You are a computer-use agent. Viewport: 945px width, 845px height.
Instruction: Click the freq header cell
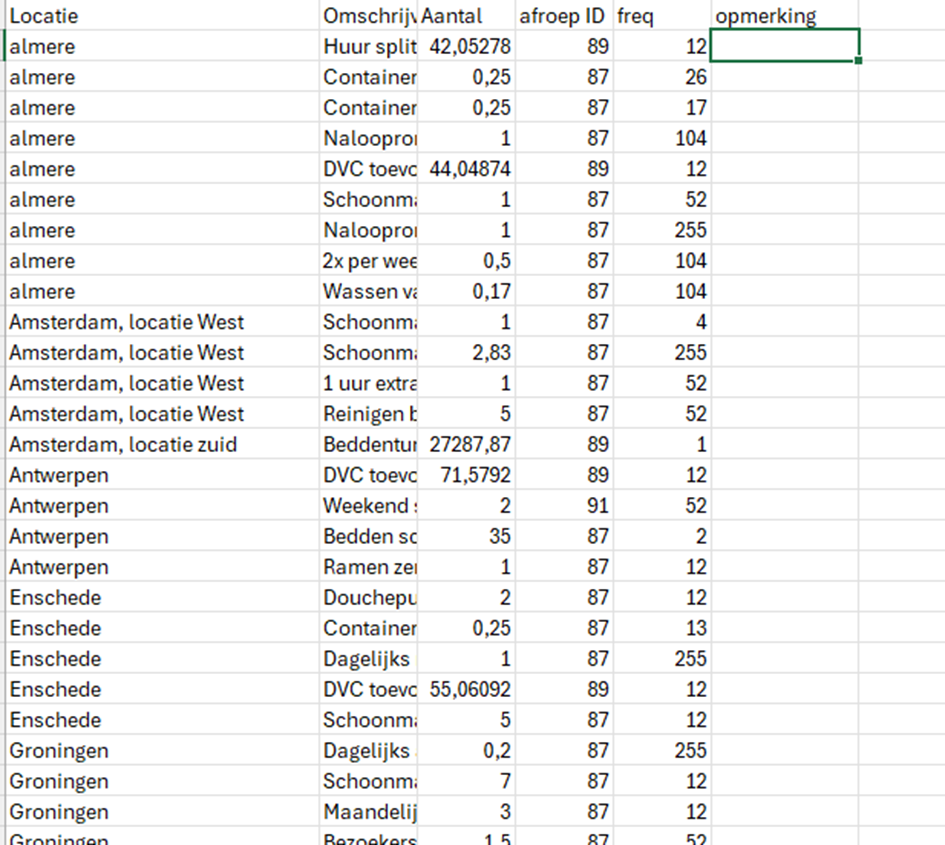pos(662,15)
